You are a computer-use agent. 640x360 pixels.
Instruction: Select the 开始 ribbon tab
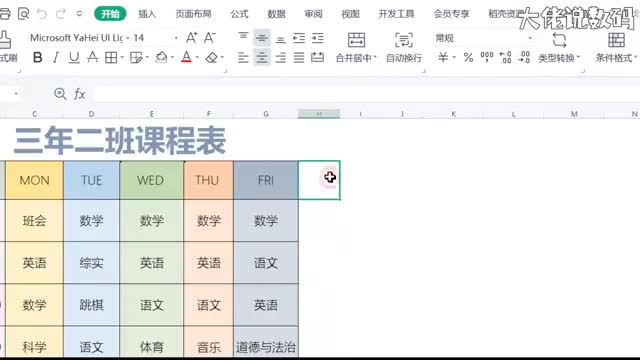(x=110, y=14)
